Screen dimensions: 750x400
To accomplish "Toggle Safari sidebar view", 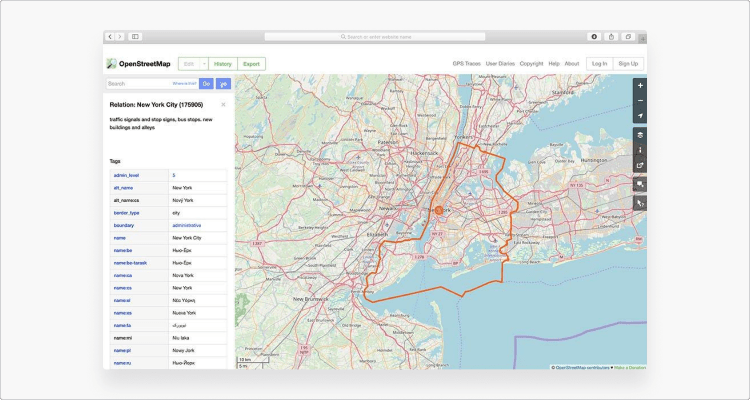I will coord(135,36).
